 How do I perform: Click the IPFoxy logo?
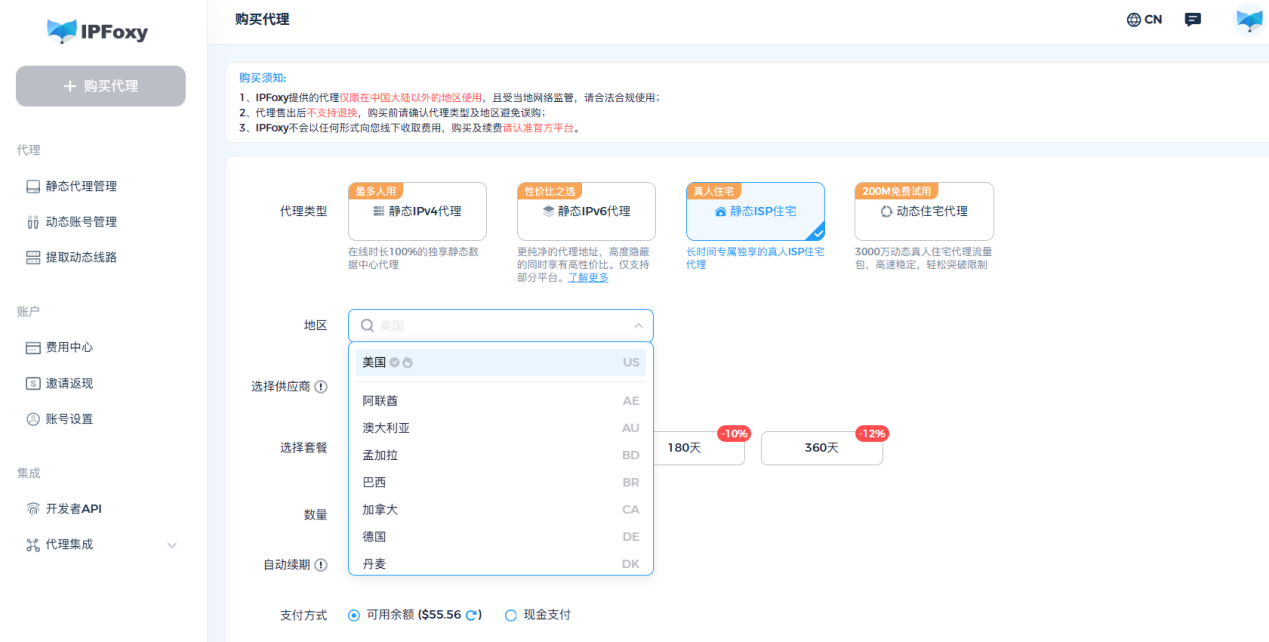tap(97, 32)
